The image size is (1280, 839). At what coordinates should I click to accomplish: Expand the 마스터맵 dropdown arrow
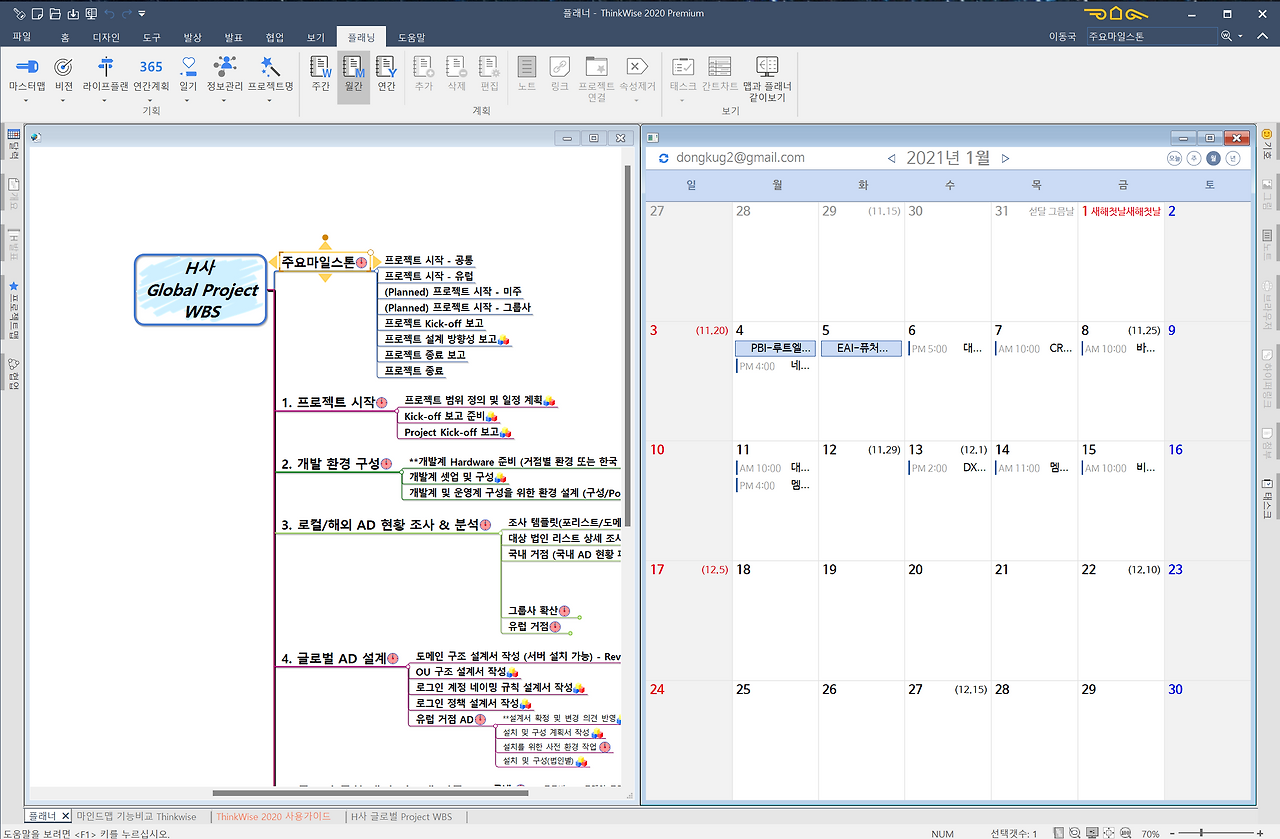pos(27,100)
